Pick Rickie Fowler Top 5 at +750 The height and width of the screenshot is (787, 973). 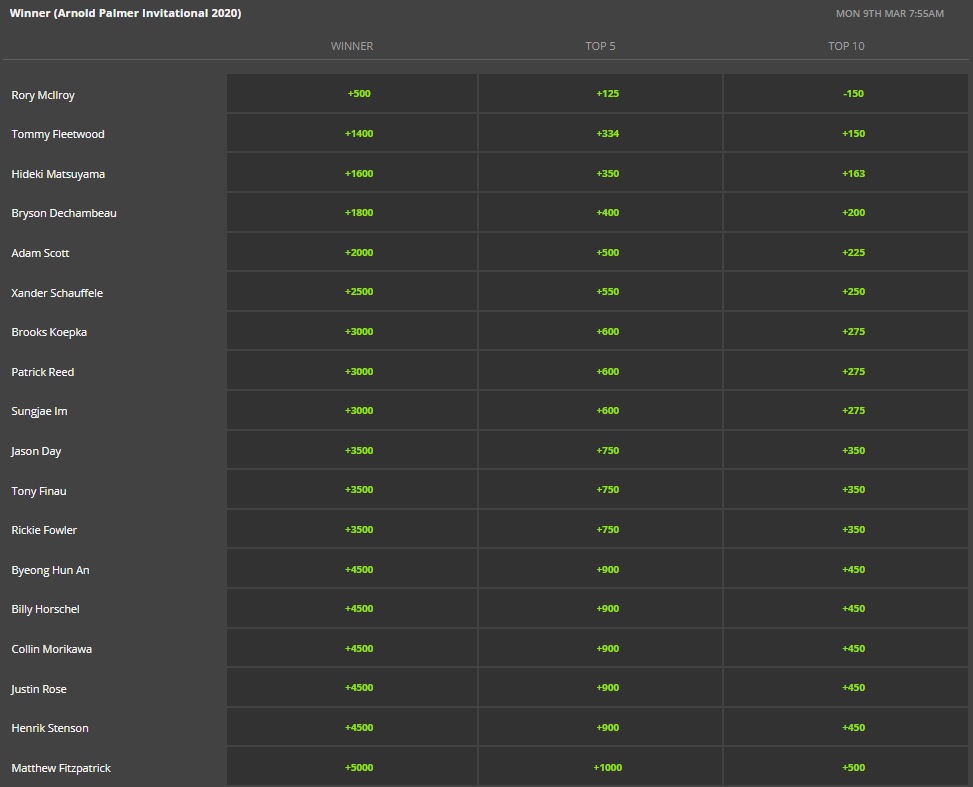click(x=600, y=529)
